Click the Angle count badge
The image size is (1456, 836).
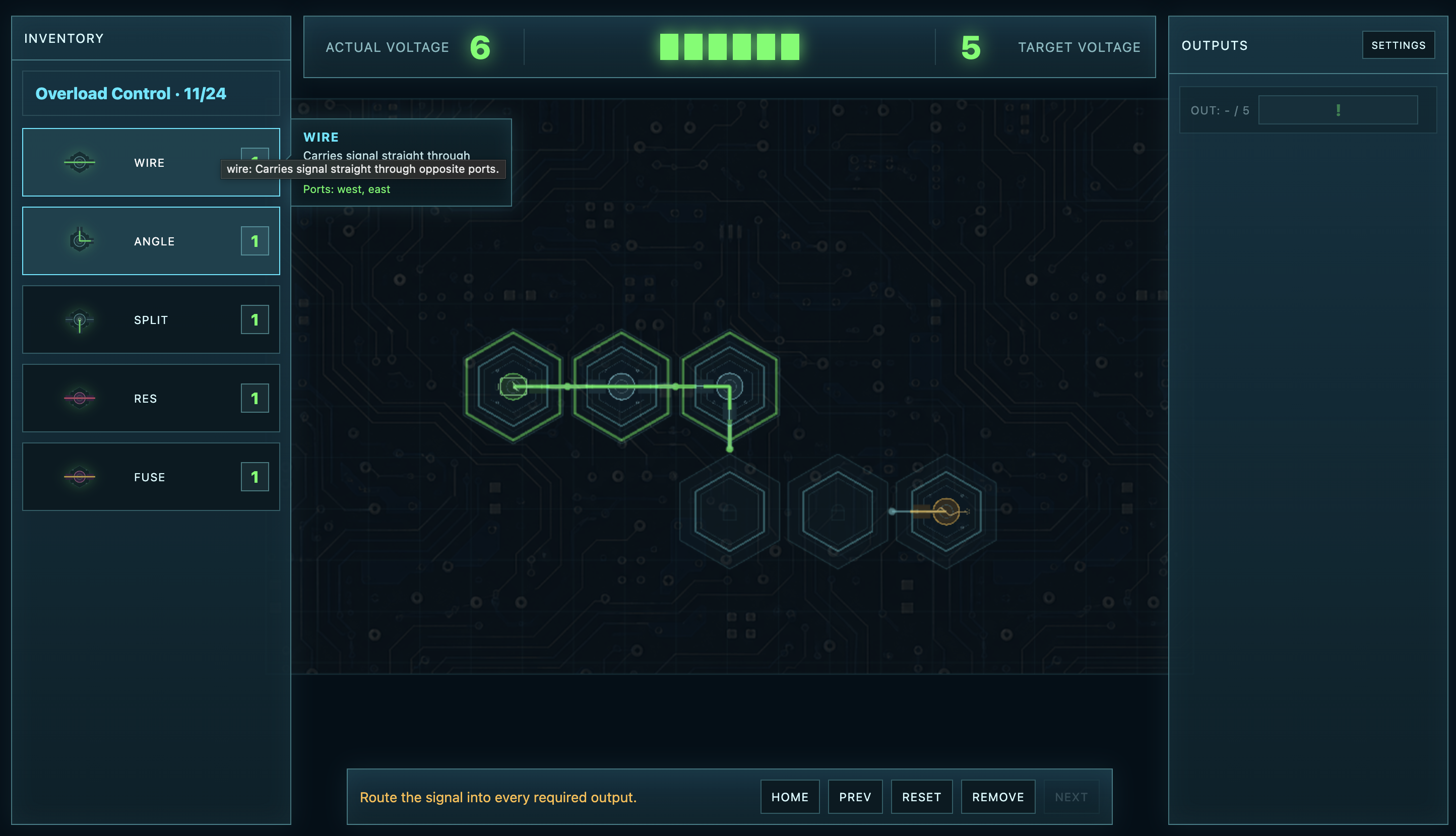255,241
